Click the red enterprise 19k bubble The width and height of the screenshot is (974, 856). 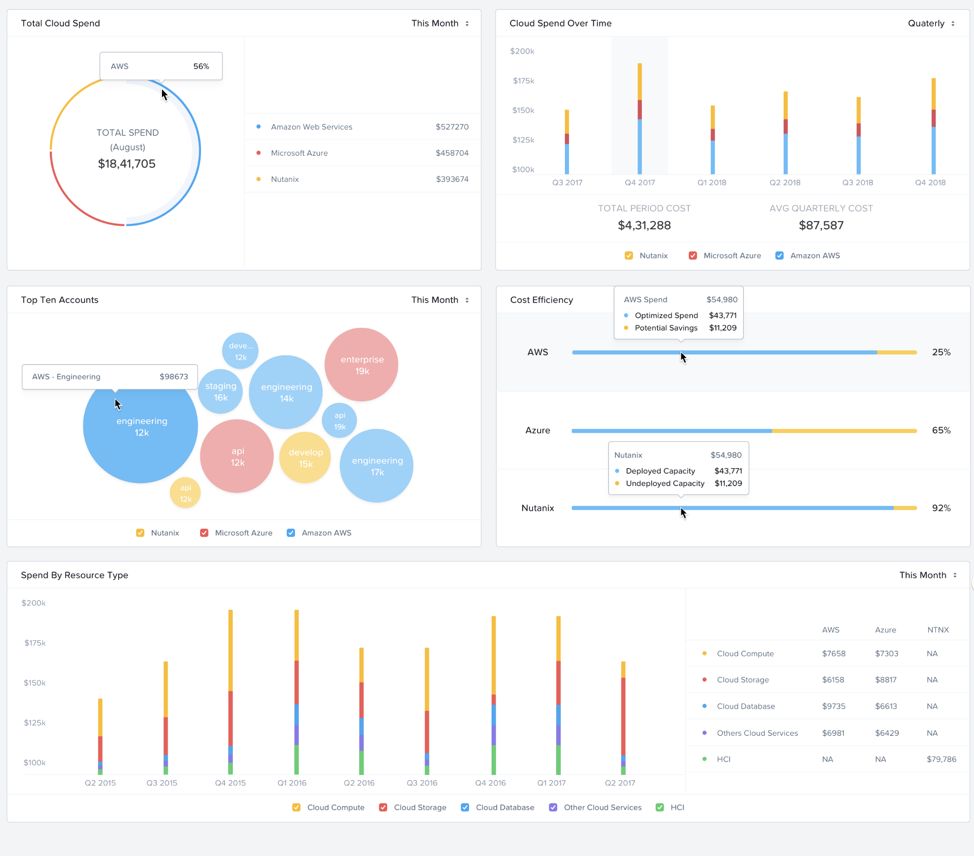point(361,364)
